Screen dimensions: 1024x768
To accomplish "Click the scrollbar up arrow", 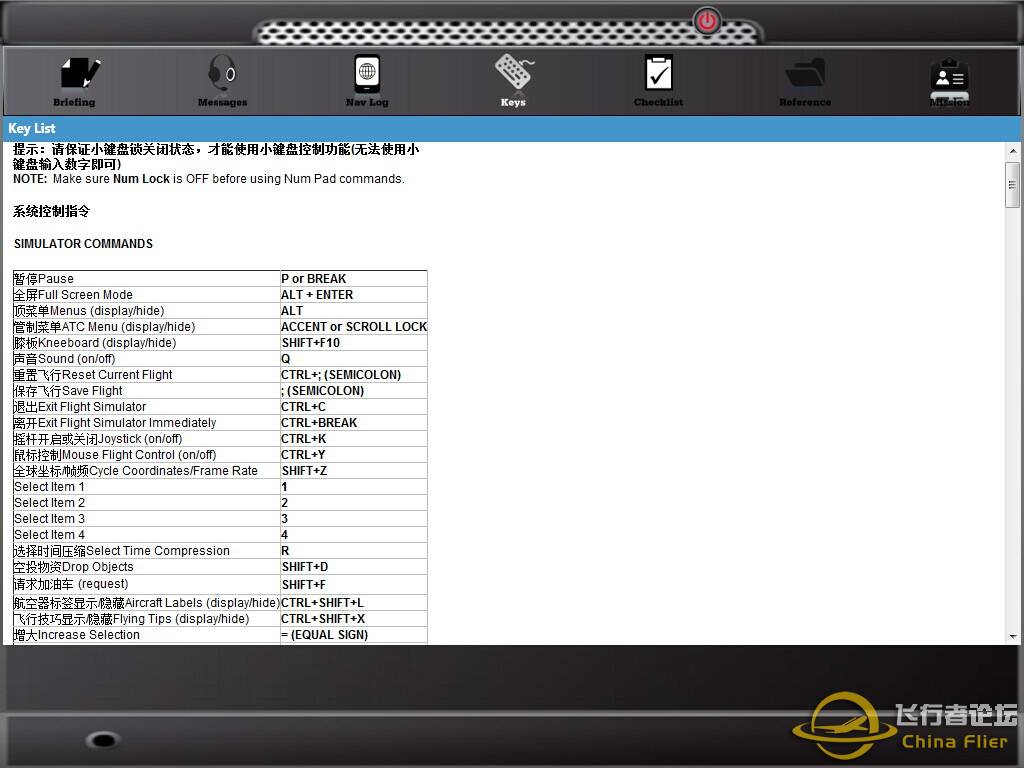I will point(1013,151).
